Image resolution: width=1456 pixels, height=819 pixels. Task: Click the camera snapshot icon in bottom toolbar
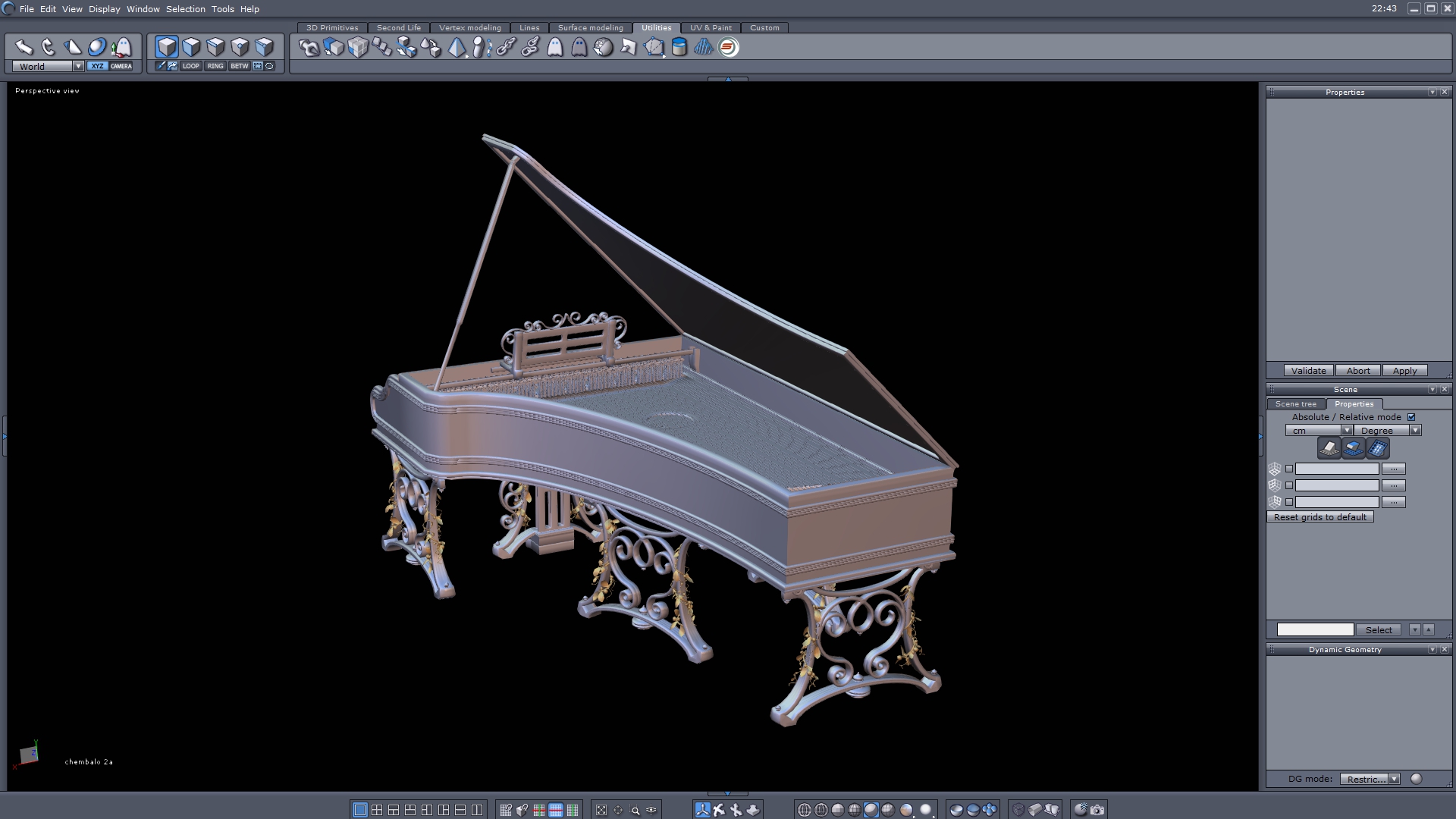tap(1097, 810)
